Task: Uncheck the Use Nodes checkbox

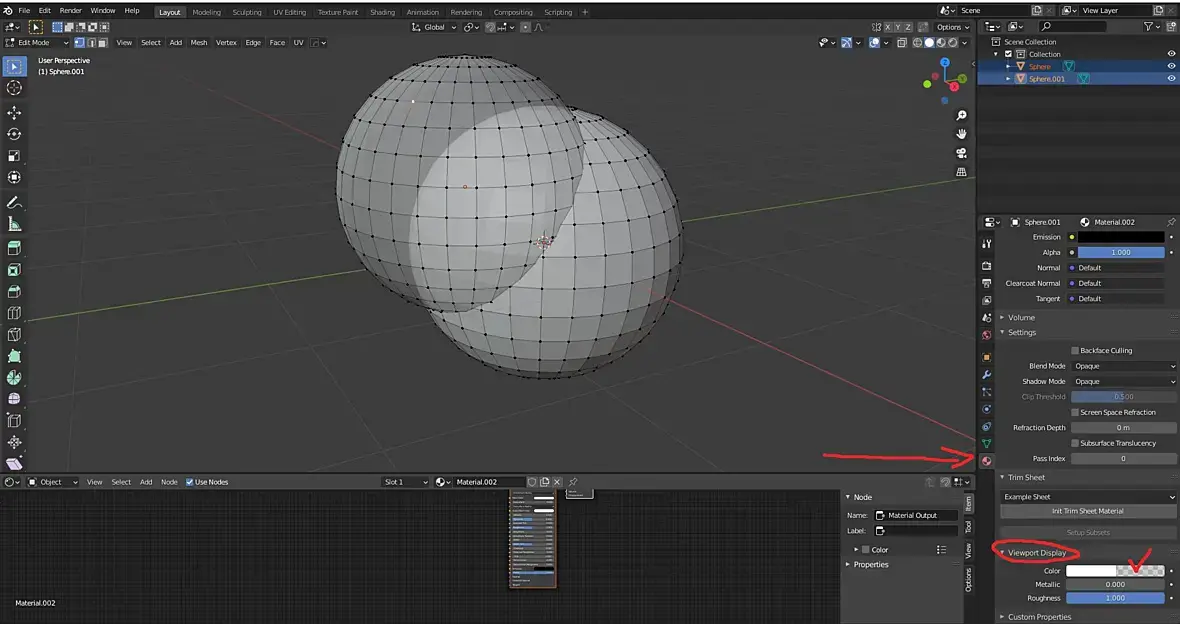Action: click(x=190, y=482)
